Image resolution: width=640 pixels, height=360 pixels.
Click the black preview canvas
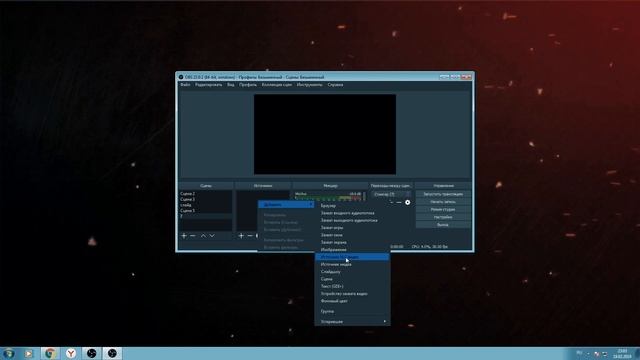click(x=325, y=135)
